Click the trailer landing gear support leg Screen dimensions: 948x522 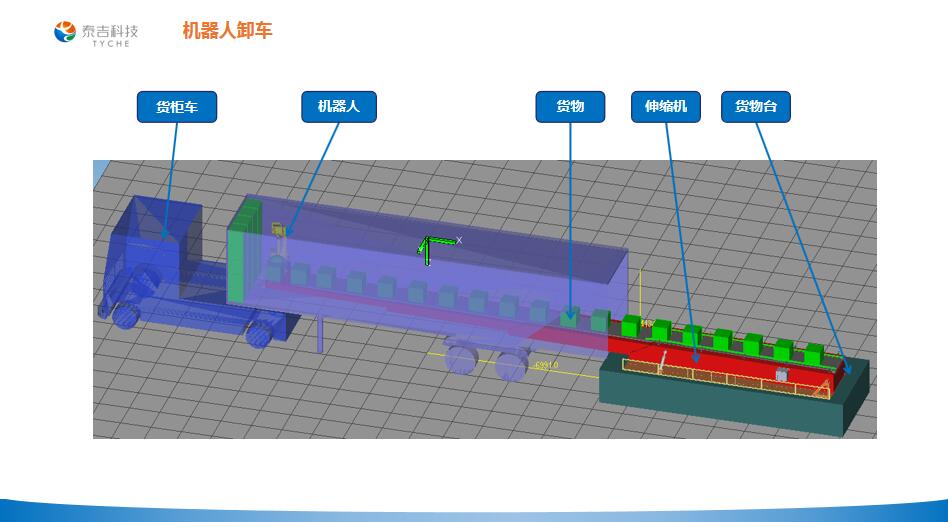click(319, 333)
